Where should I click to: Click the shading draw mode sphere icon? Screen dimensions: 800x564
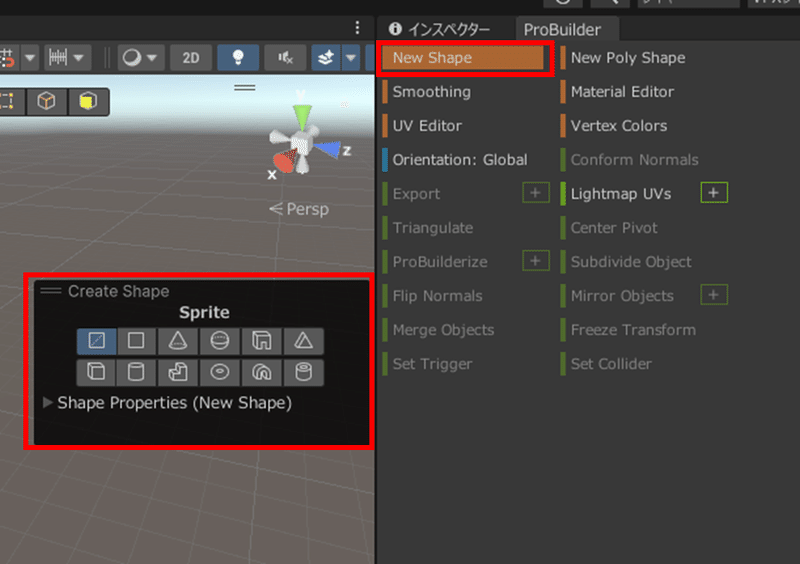pyautogui.click(x=132, y=58)
